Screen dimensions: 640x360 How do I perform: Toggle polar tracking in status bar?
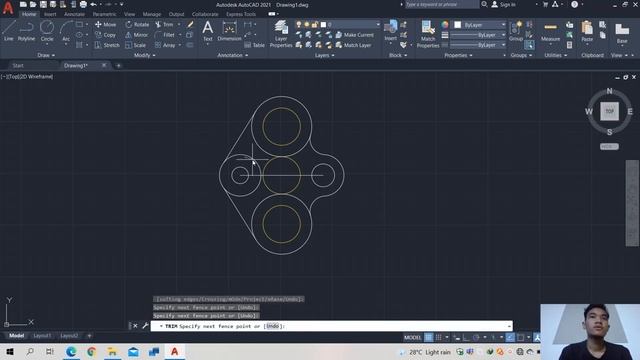pyautogui.click(x=476, y=337)
